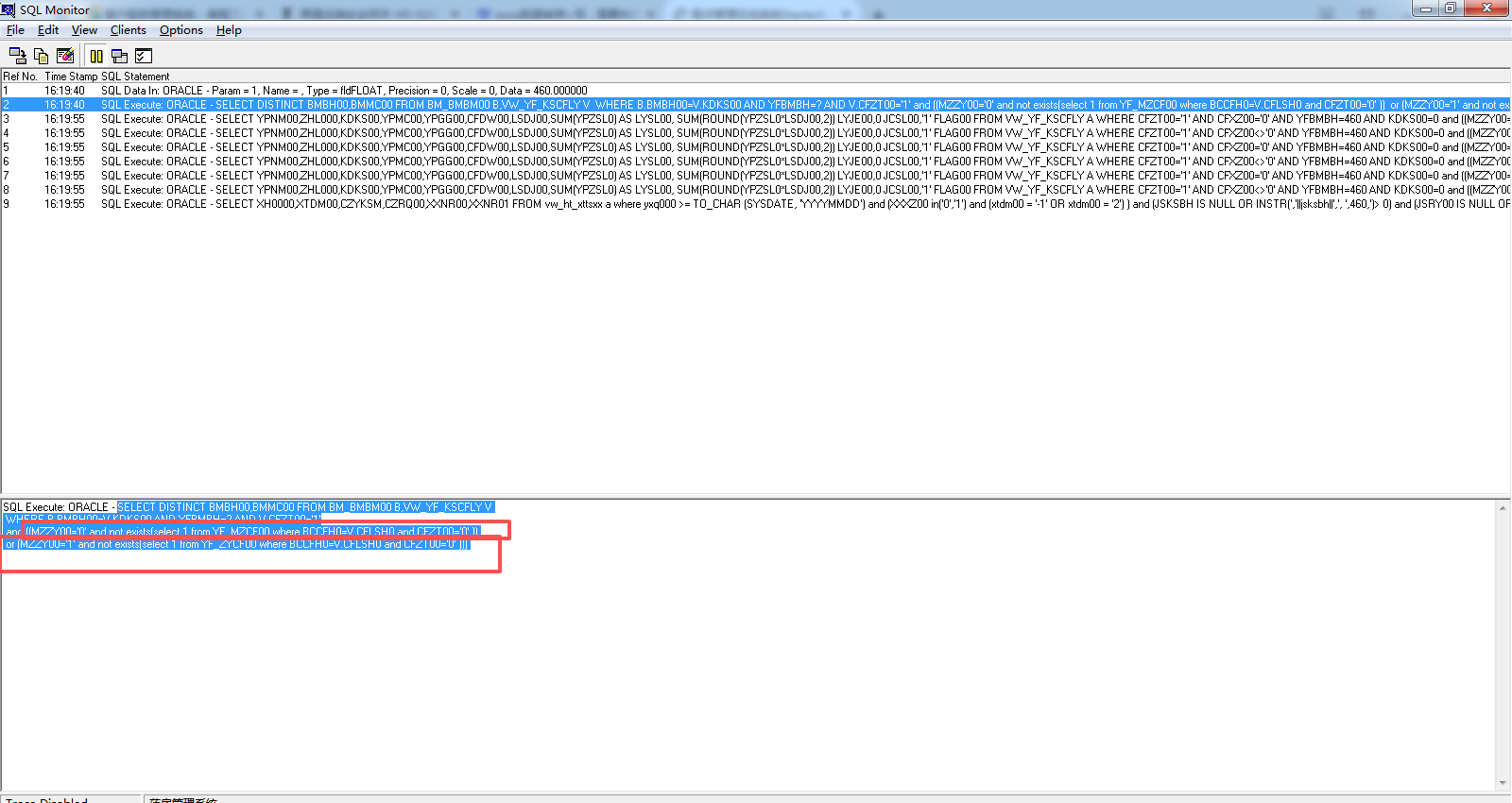This screenshot has height=803, width=1512.
Task: Open trace options checklist icon
Action: coord(144,56)
